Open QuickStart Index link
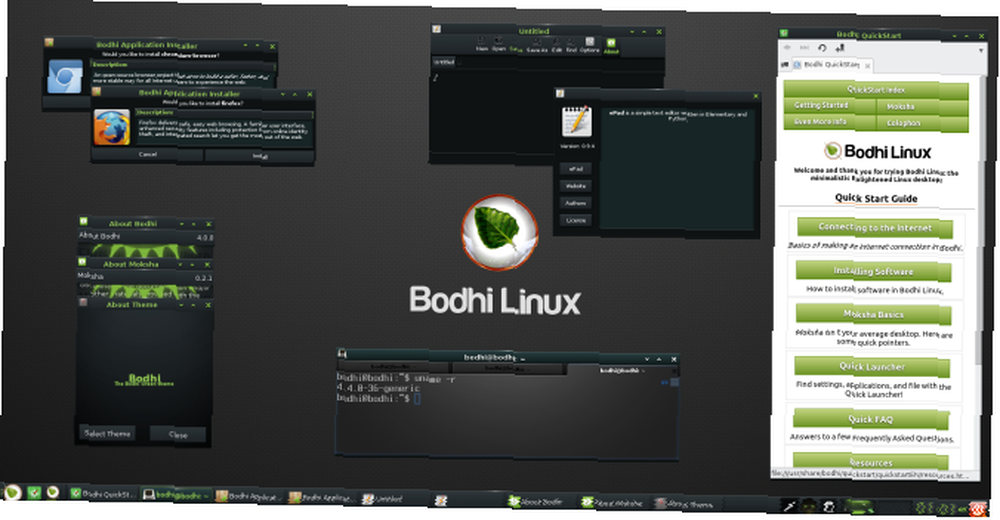The width and height of the screenshot is (1000, 520). pos(876,90)
